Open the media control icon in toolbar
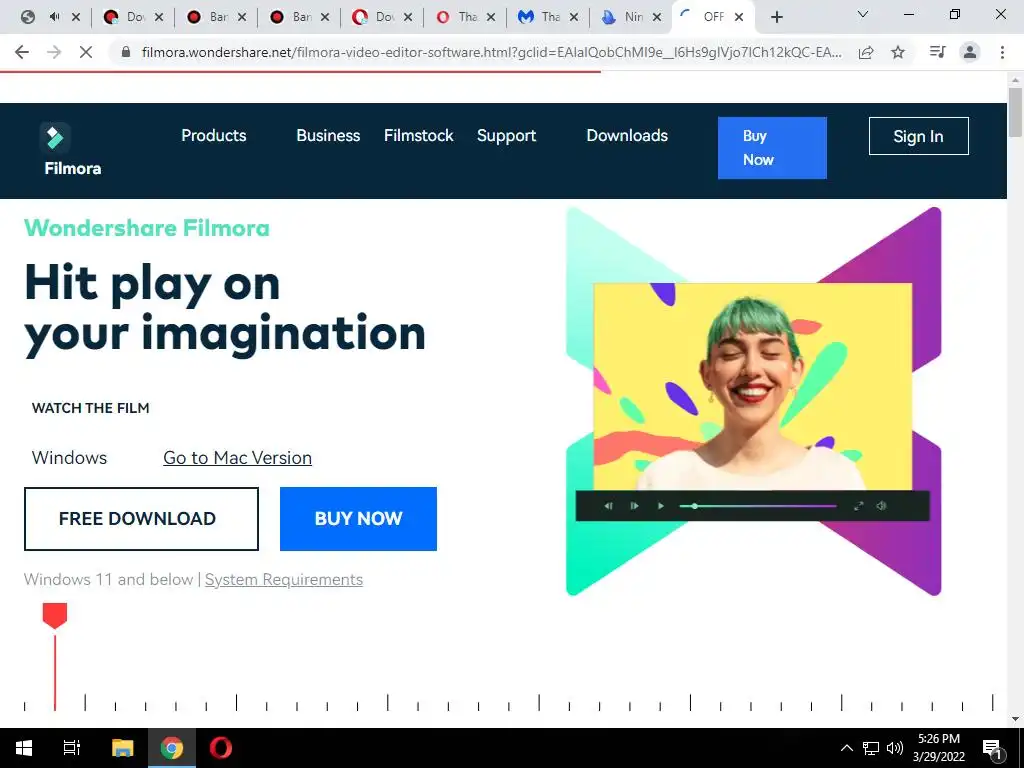1024x768 pixels. coord(937,52)
